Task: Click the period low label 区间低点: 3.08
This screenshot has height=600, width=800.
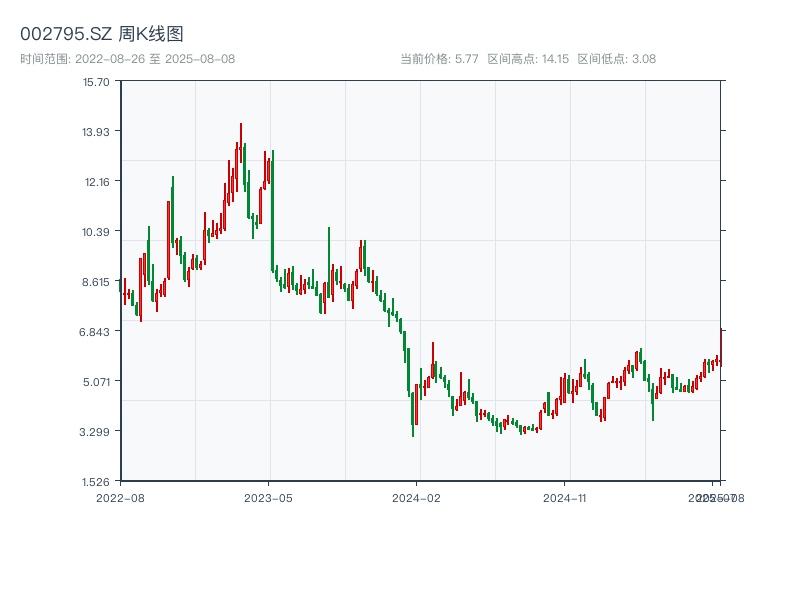Action: click(x=617, y=59)
